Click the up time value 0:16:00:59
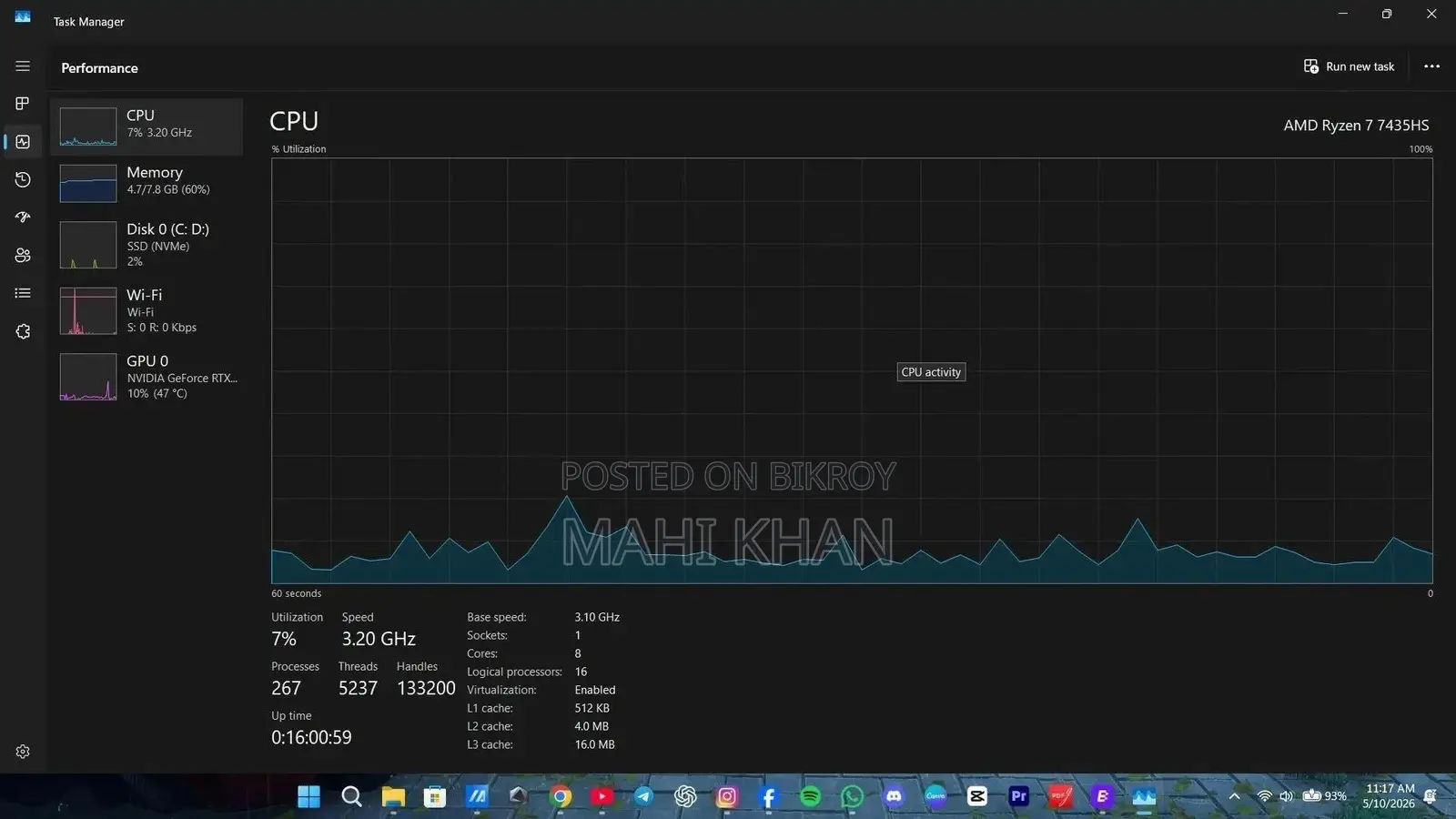The width and height of the screenshot is (1456, 819). click(311, 737)
